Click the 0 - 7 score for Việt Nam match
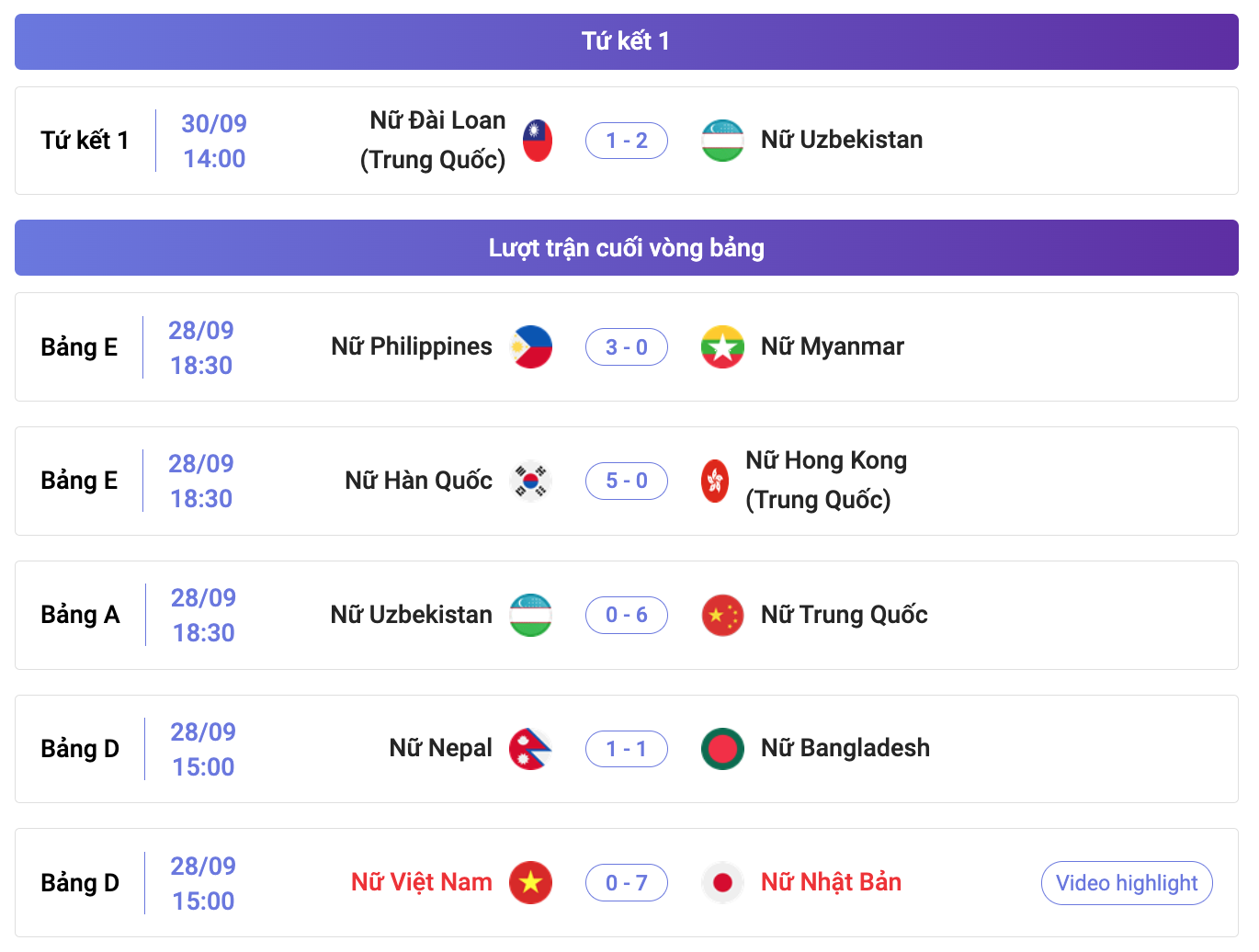The width and height of the screenshot is (1259, 952). tap(627, 883)
